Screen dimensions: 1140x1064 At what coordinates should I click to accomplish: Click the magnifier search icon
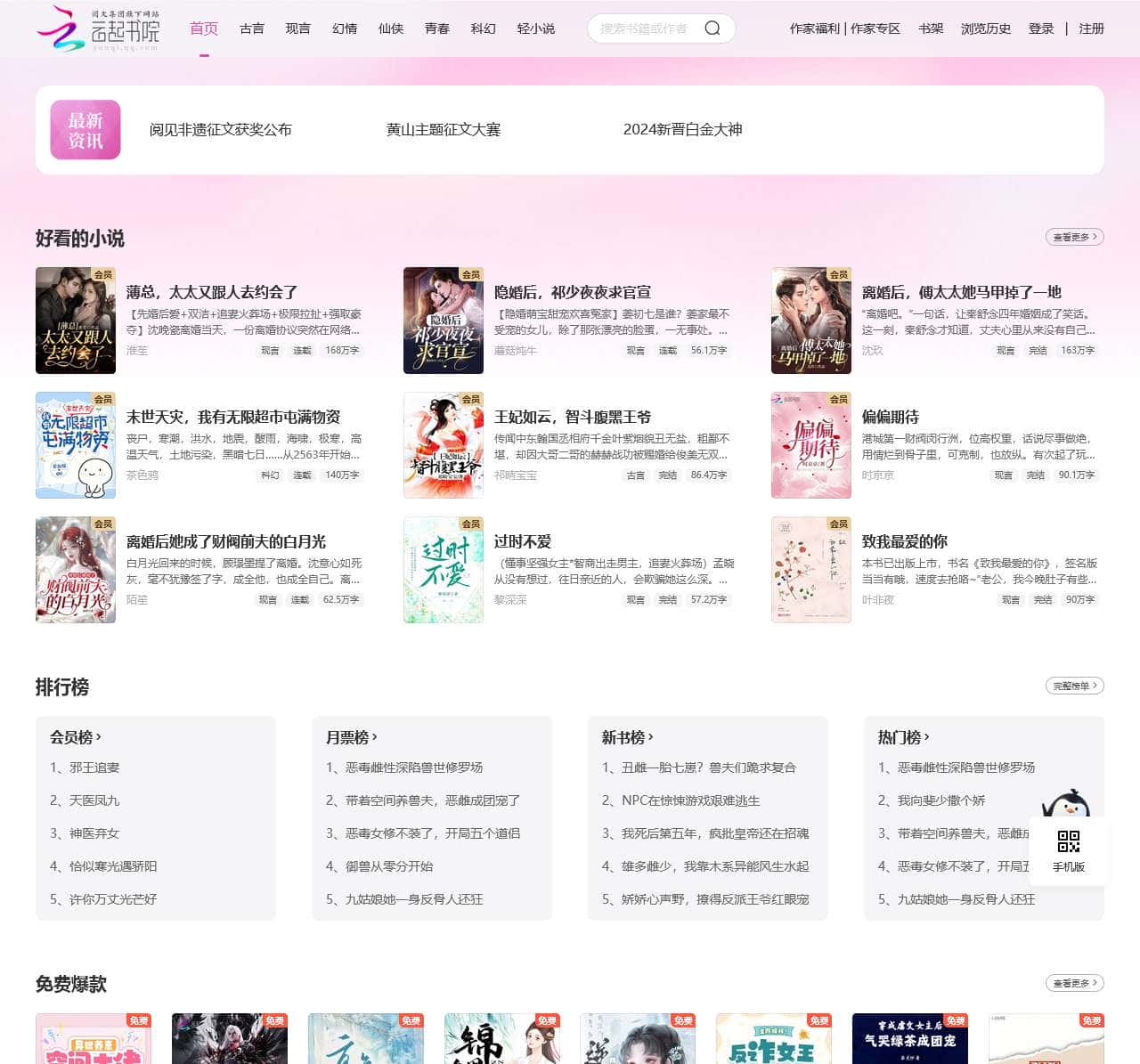712,28
